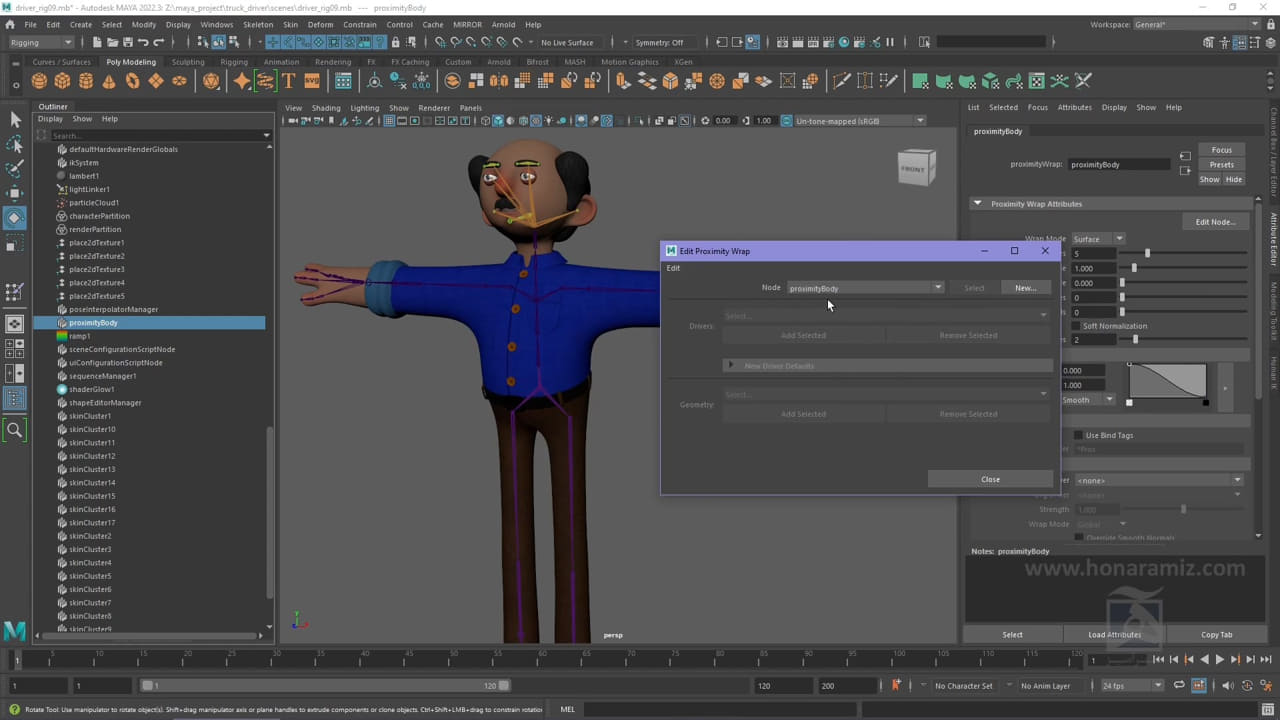Viewport: 1280px width, 720px height.
Task: Open the viewport Shading menu
Action: (325, 108)
